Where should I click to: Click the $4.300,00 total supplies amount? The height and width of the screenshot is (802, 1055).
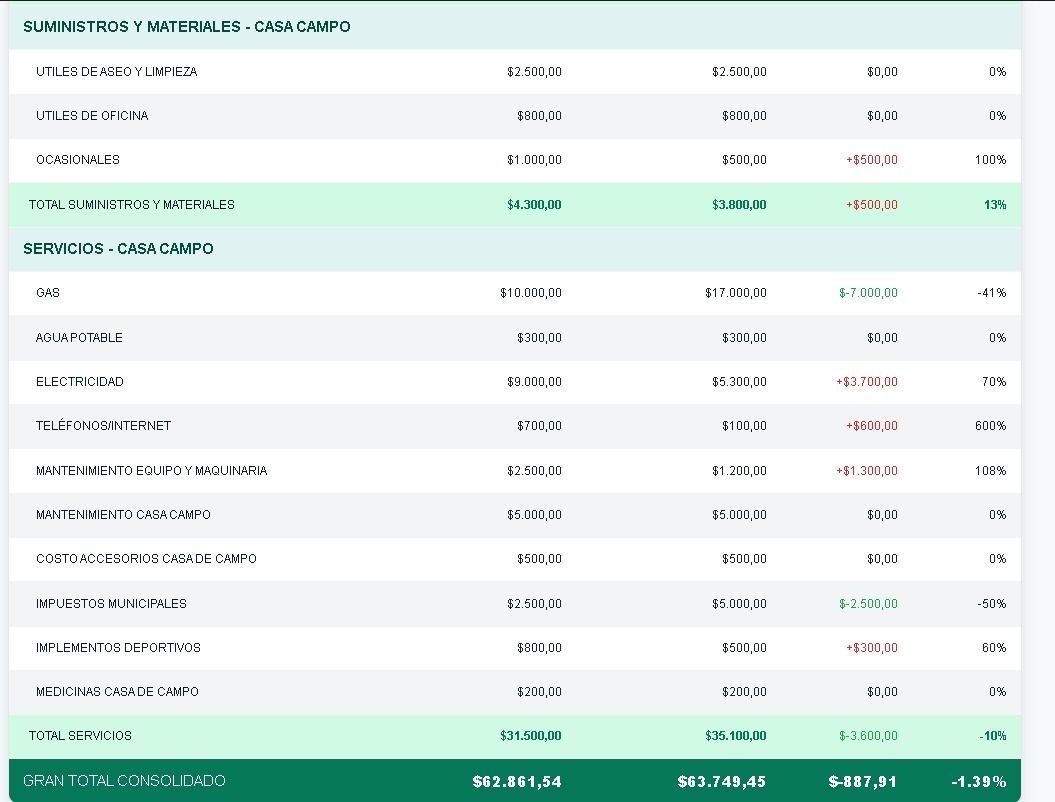point(534,205)
